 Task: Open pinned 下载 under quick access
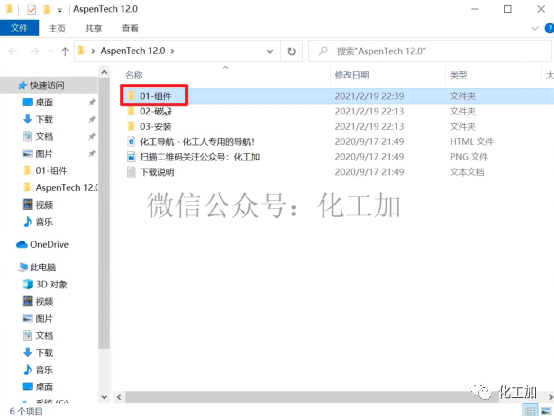click(44, 119)
